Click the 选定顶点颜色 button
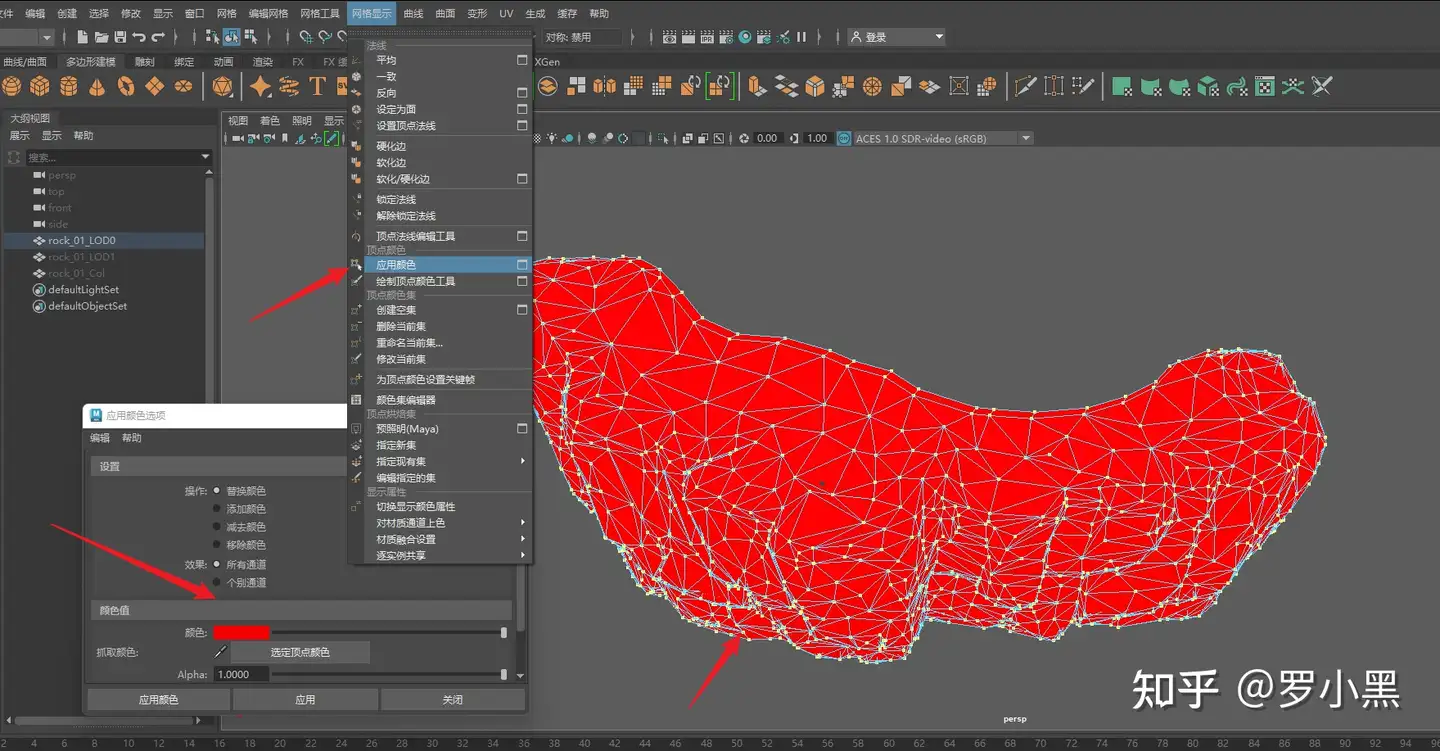This screenshot has width=1440, height=751. pos(300,652)
